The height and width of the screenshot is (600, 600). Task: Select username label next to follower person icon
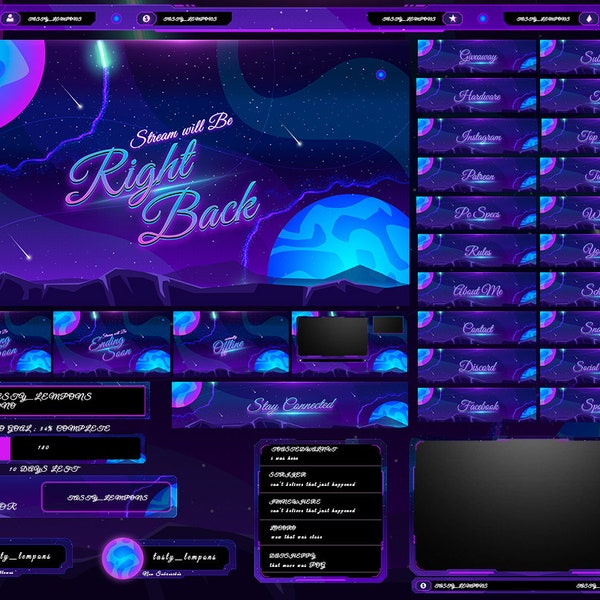click(54, 19)
